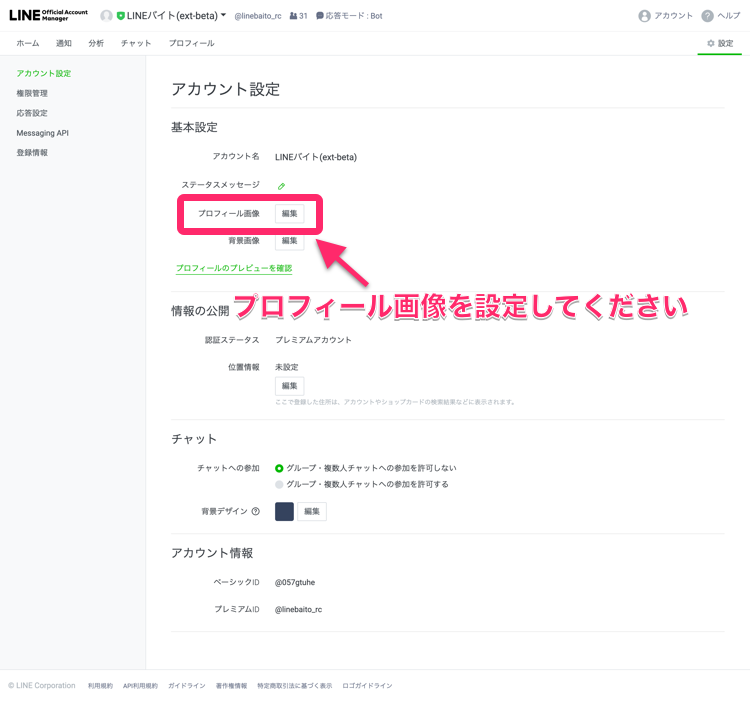Viewport: 750px width, 701px height.
Task: Open ガイドライン footer link
Action: 187,686
